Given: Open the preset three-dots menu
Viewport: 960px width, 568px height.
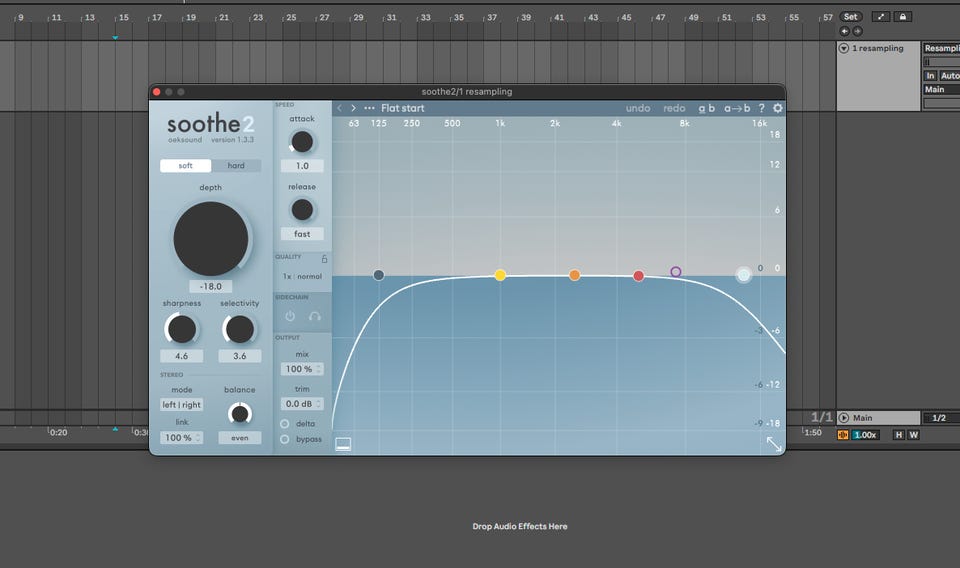Looking at the screenshot, I should pyautogui.click(x=369, y=108).
